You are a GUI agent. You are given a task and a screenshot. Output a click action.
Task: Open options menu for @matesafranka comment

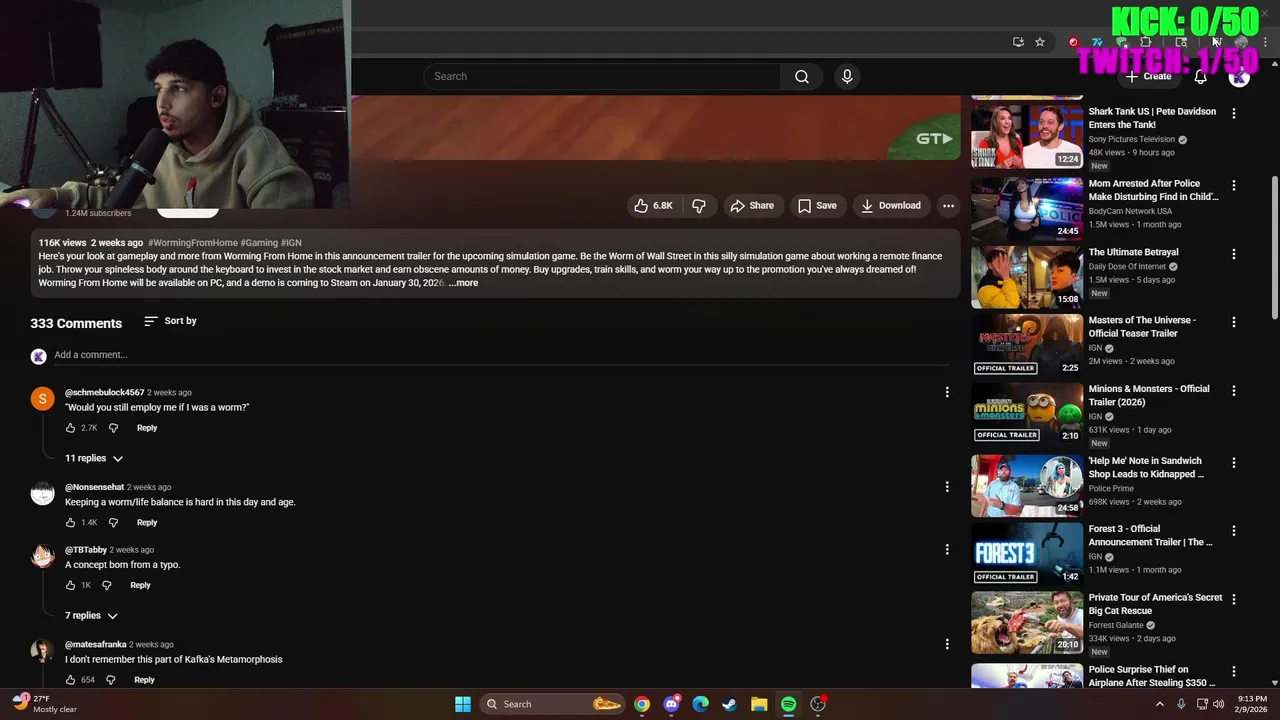click(947, 644)
